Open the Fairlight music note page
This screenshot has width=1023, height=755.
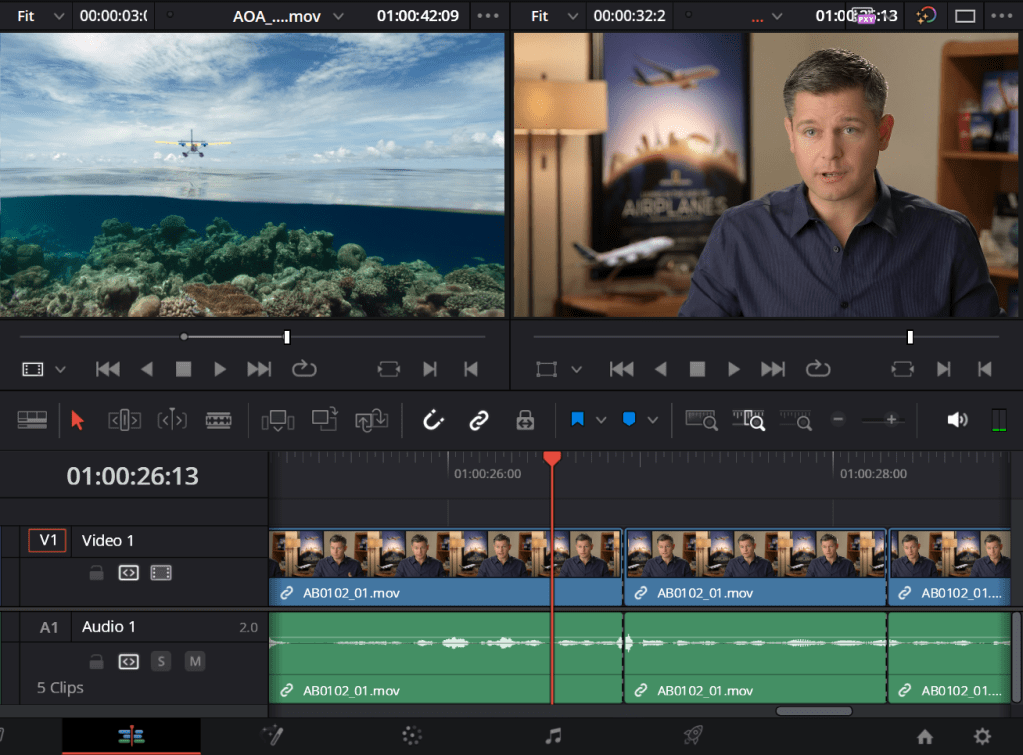pyautogui.click(x=553, y=736)
